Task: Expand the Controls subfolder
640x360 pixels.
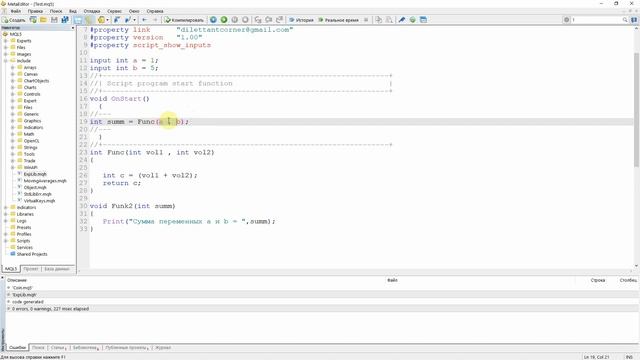Action: click(13, 94)
